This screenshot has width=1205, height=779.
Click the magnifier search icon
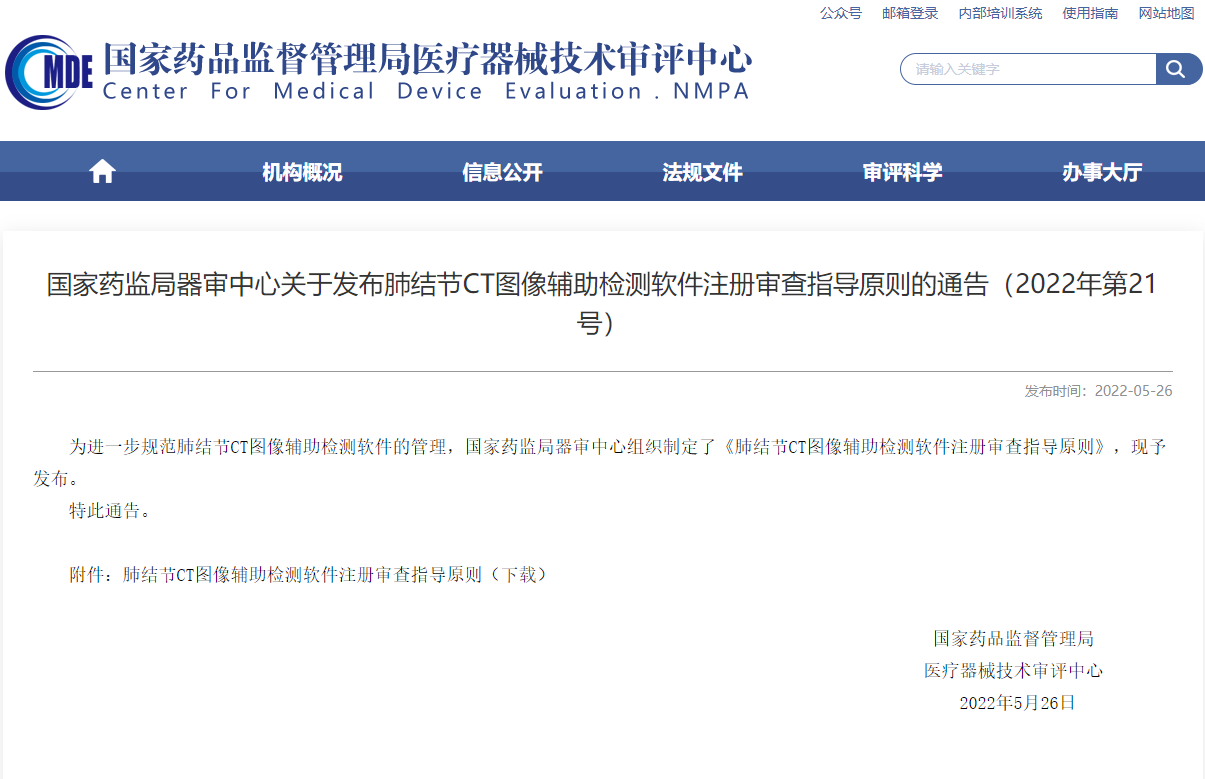tap(1177, 69)
